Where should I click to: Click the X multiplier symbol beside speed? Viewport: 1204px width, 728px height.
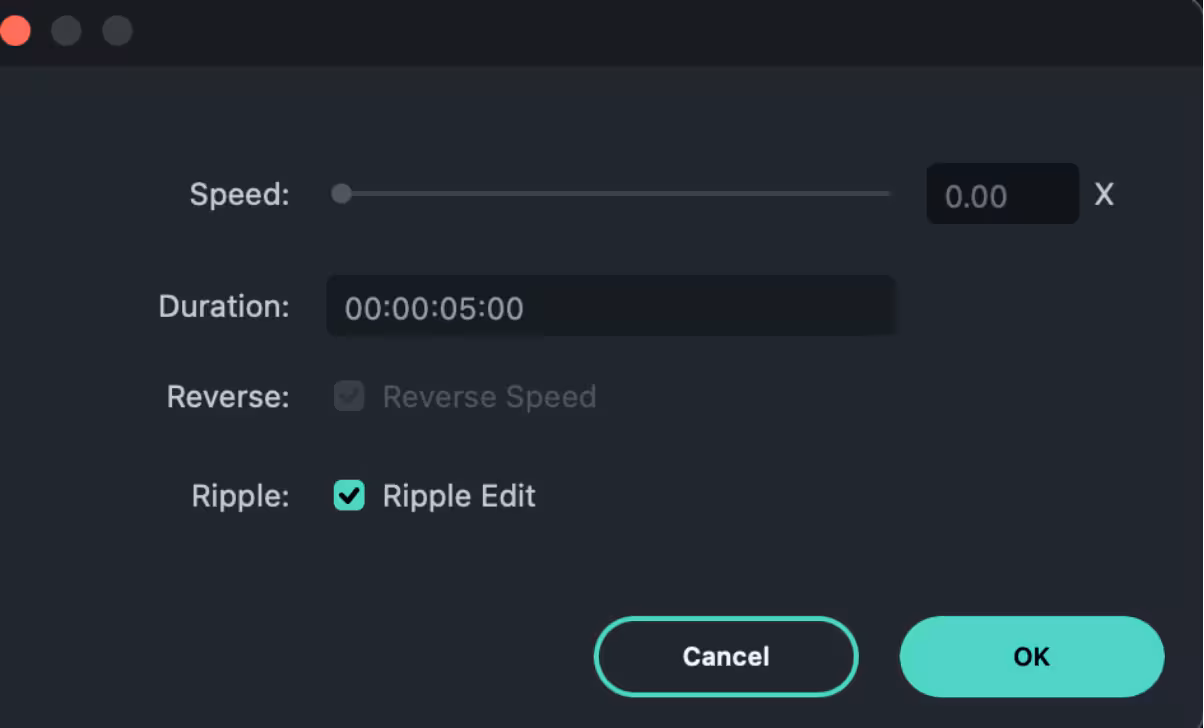coord(1104,194)
